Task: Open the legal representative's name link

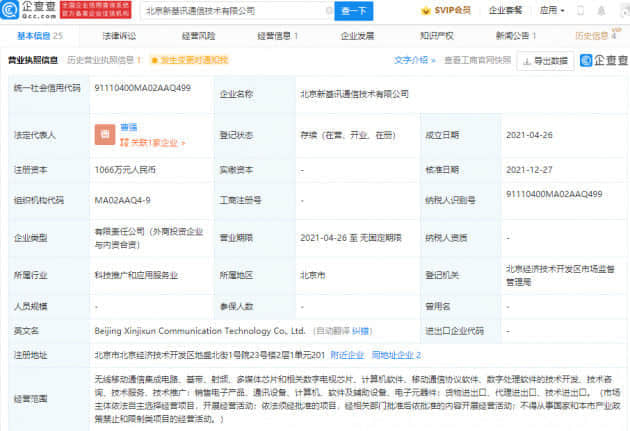Action: tap(129, 127)
